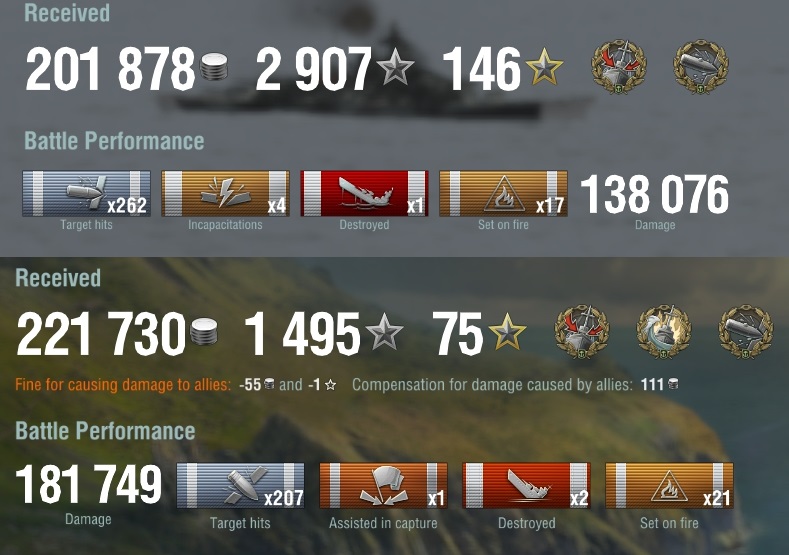Select the x17 Set on fire ribbon
This screenshot has width=789, height=555.
[503, 194]
